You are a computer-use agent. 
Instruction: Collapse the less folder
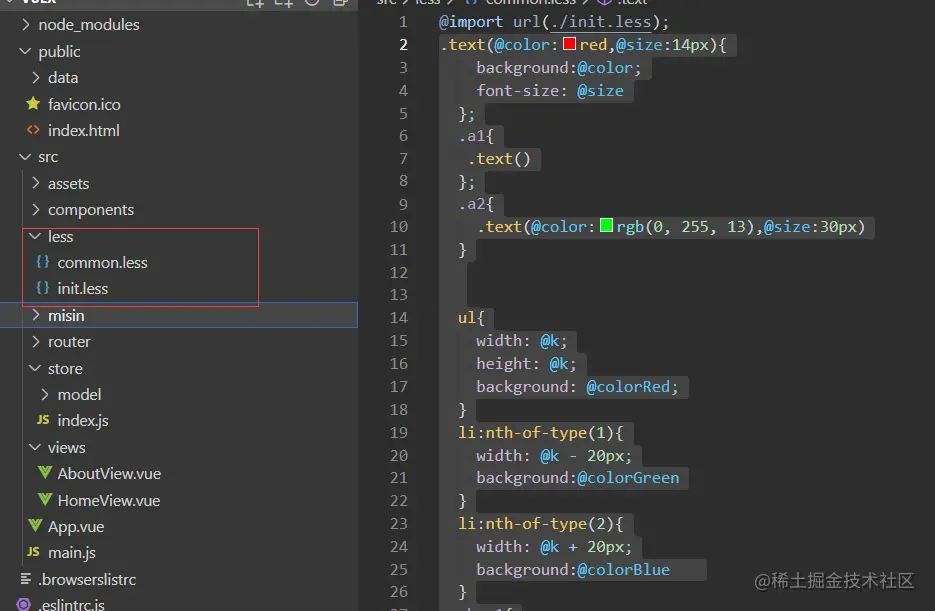point(35,236)
